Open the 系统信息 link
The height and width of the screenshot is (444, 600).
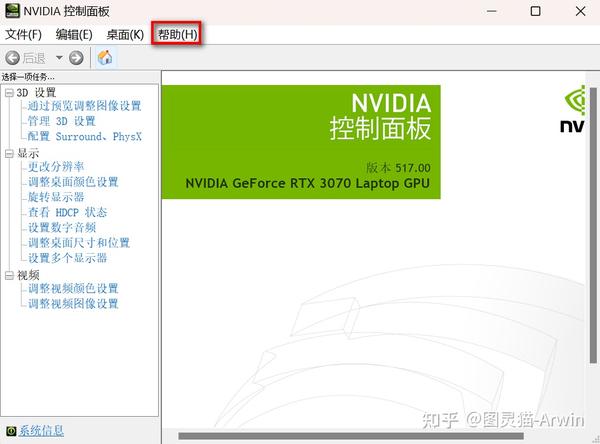pos(41,431)
